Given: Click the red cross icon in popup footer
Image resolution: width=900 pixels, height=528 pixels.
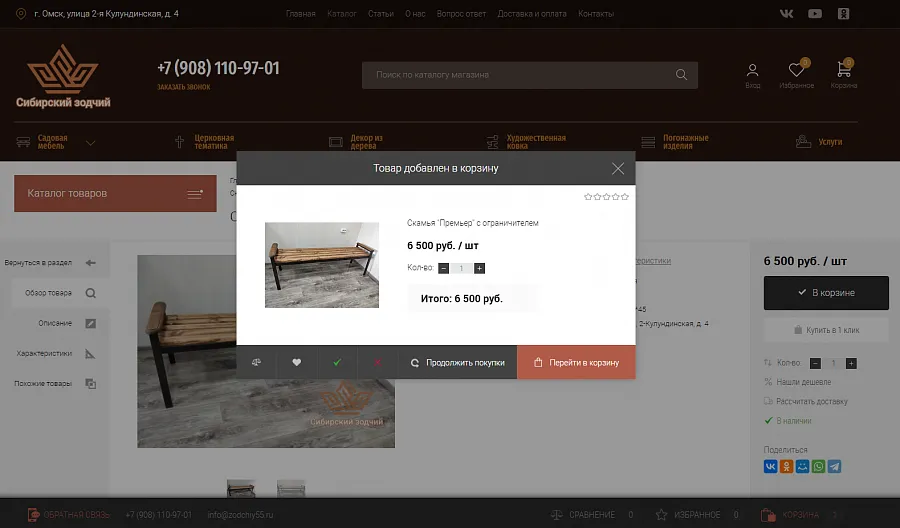Looking at the screenshot, I should point(377,362).
